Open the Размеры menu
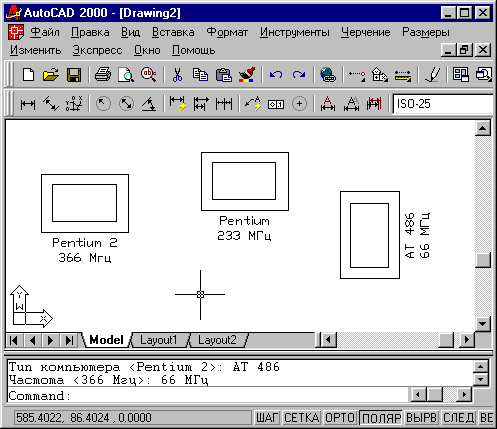 [426, 32]
